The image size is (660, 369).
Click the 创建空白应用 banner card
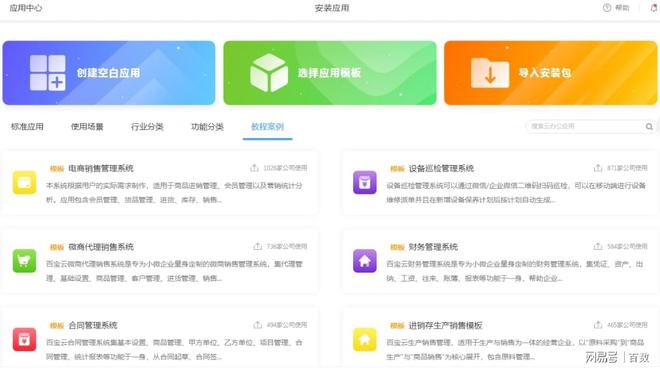coord(109,73)
